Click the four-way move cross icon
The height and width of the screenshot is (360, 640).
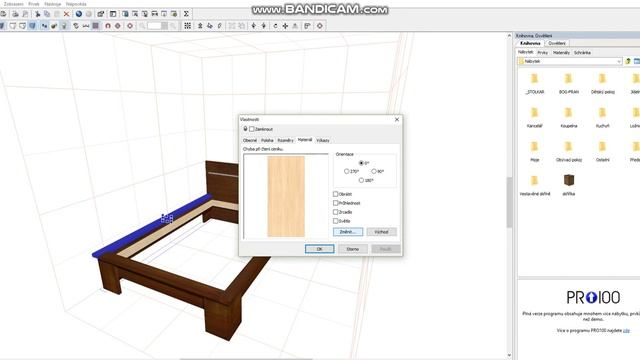point(285,26)
